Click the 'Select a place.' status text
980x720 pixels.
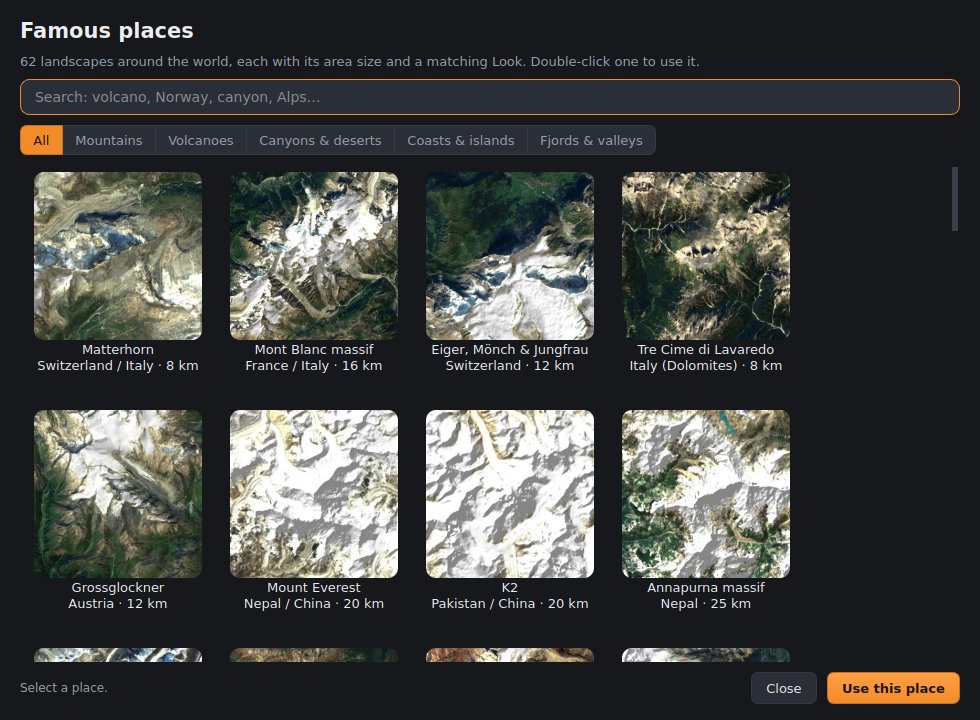(64, 688)
